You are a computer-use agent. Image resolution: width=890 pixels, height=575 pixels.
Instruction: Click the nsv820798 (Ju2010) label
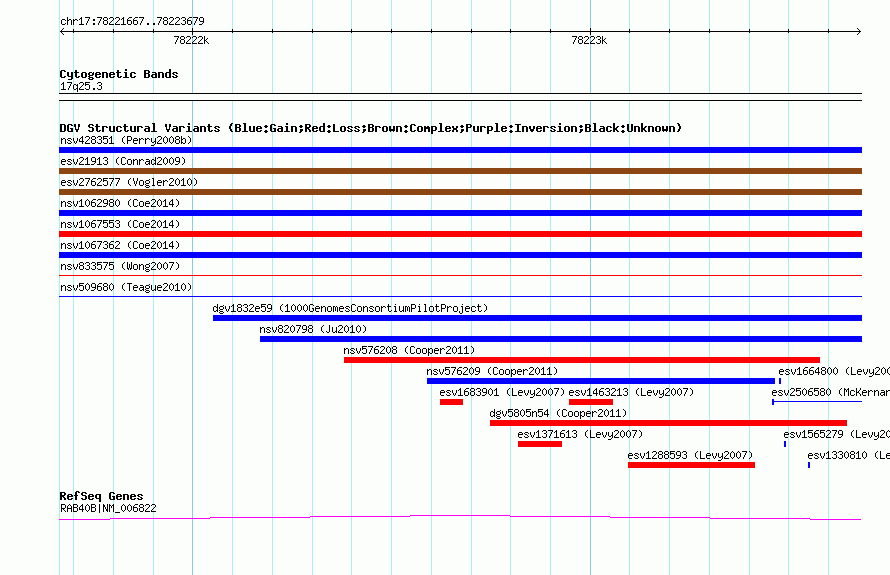point(313,329)
